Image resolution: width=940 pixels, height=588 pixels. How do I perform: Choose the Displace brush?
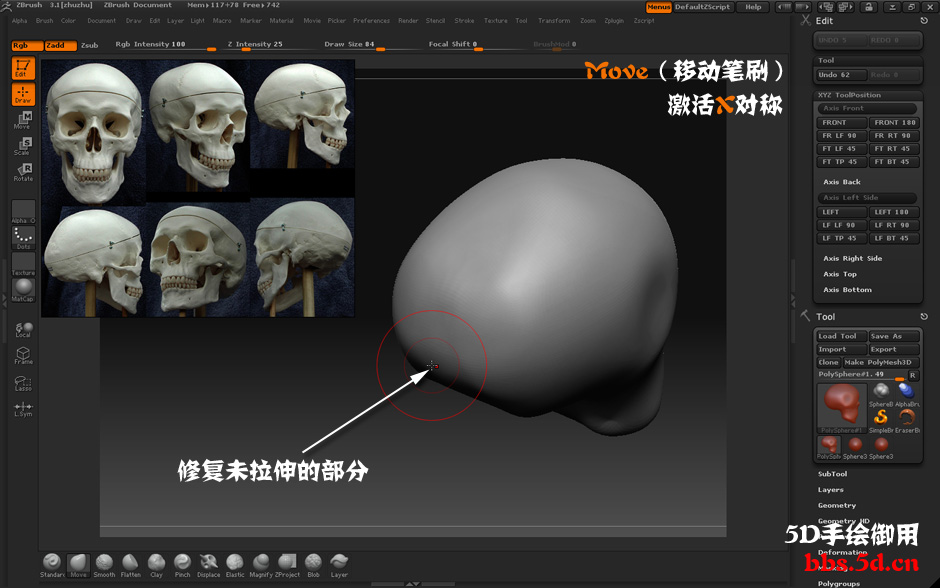[x=209, y=565]
